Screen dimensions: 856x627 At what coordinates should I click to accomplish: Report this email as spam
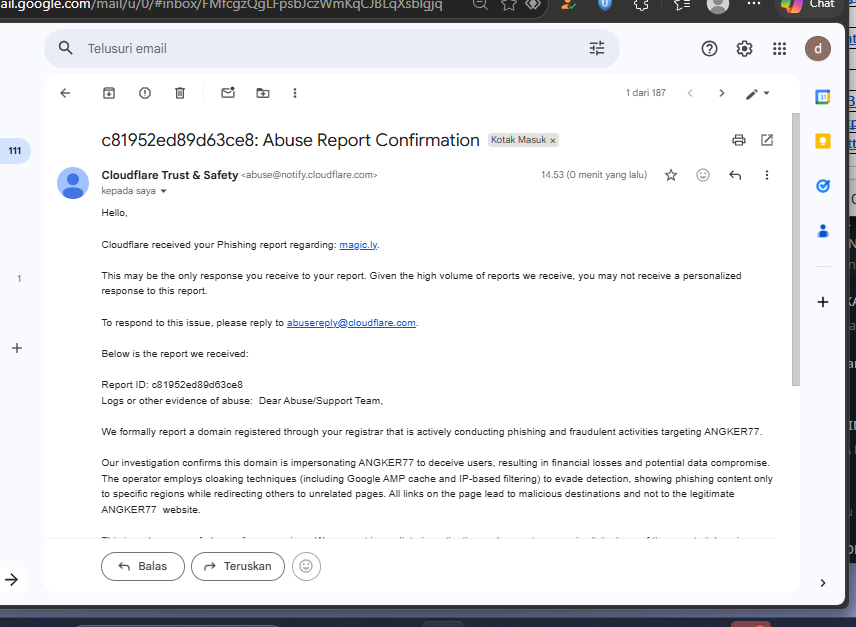click(x=145, y=93)
